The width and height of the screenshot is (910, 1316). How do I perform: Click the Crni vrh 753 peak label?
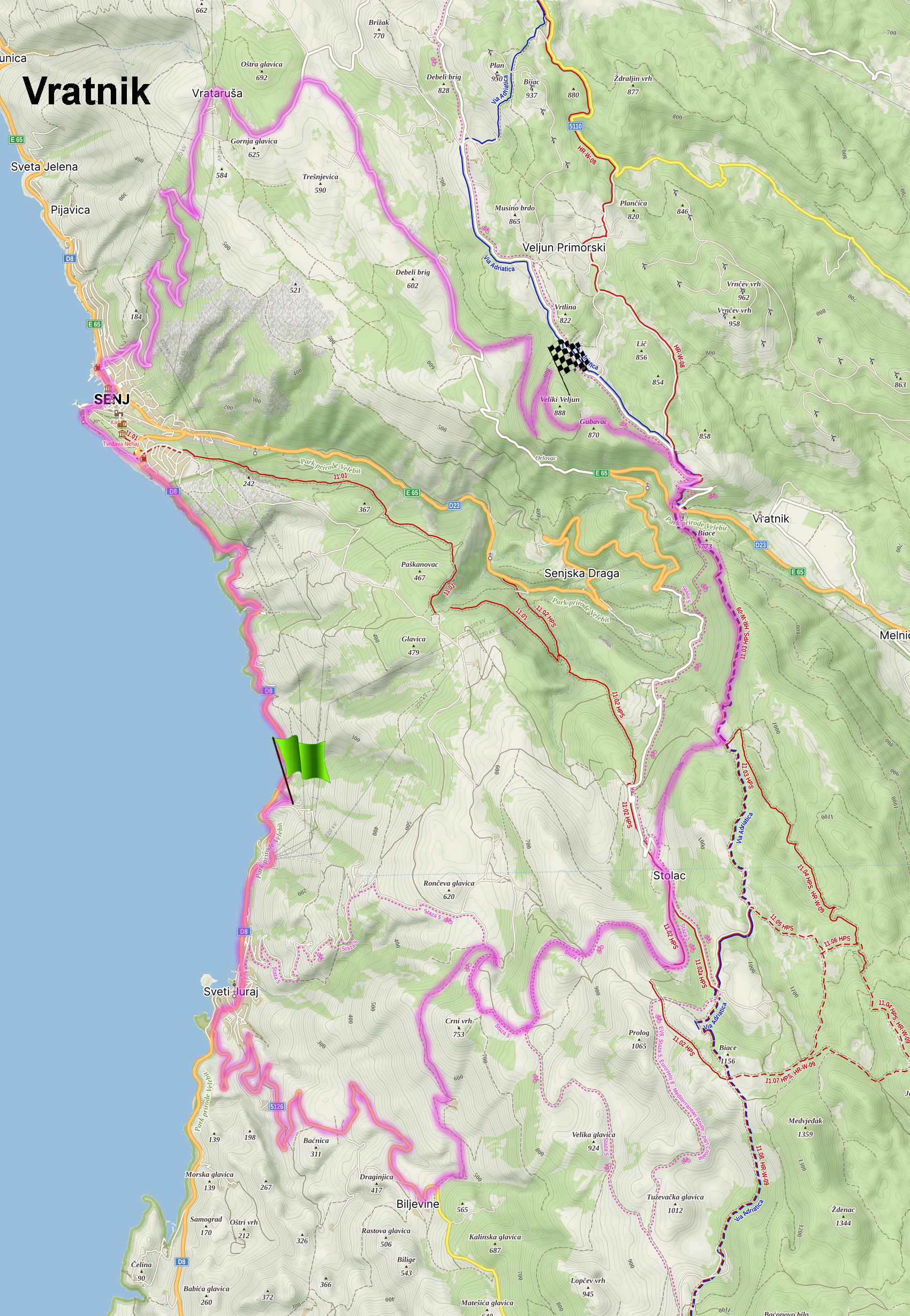click(x=458, y=1028)
